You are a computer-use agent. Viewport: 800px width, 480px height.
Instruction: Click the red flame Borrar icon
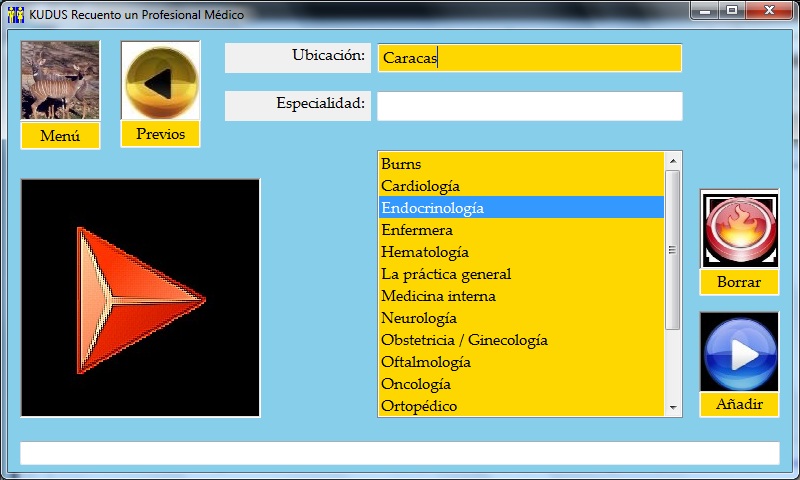click(x=739, y=229)
